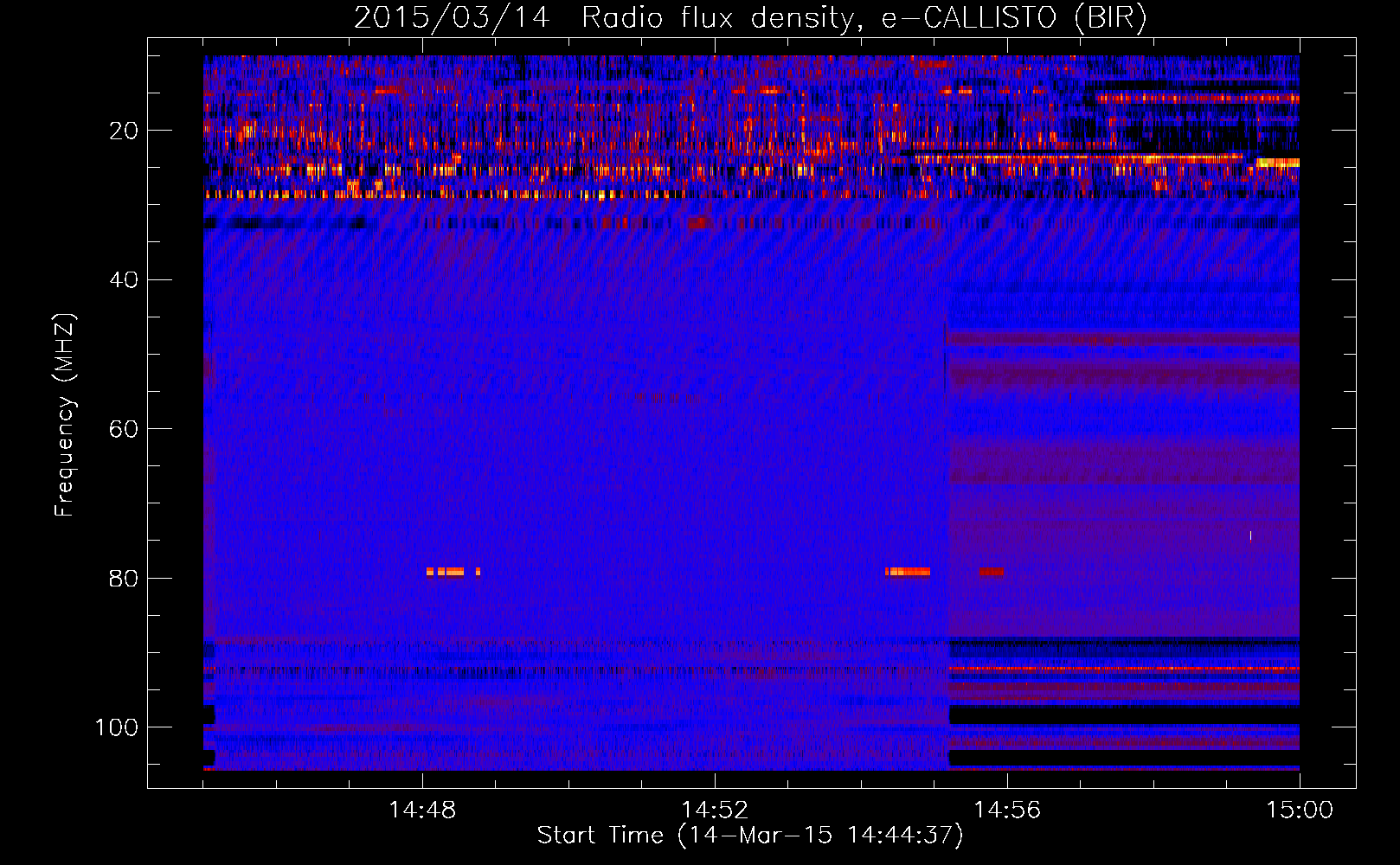This screenshot has width=1400, height=865.
Task: Click the bright 80 MHz burst near 14:54
Action: pos(908,572)
